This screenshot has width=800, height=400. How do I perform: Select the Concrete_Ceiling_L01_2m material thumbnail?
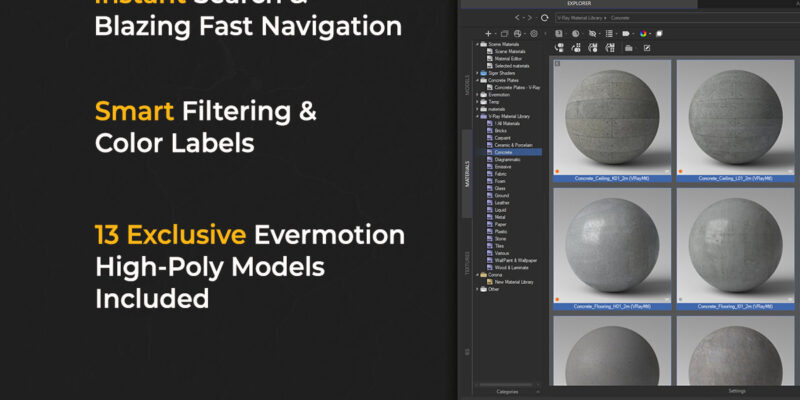coord(735,120)
